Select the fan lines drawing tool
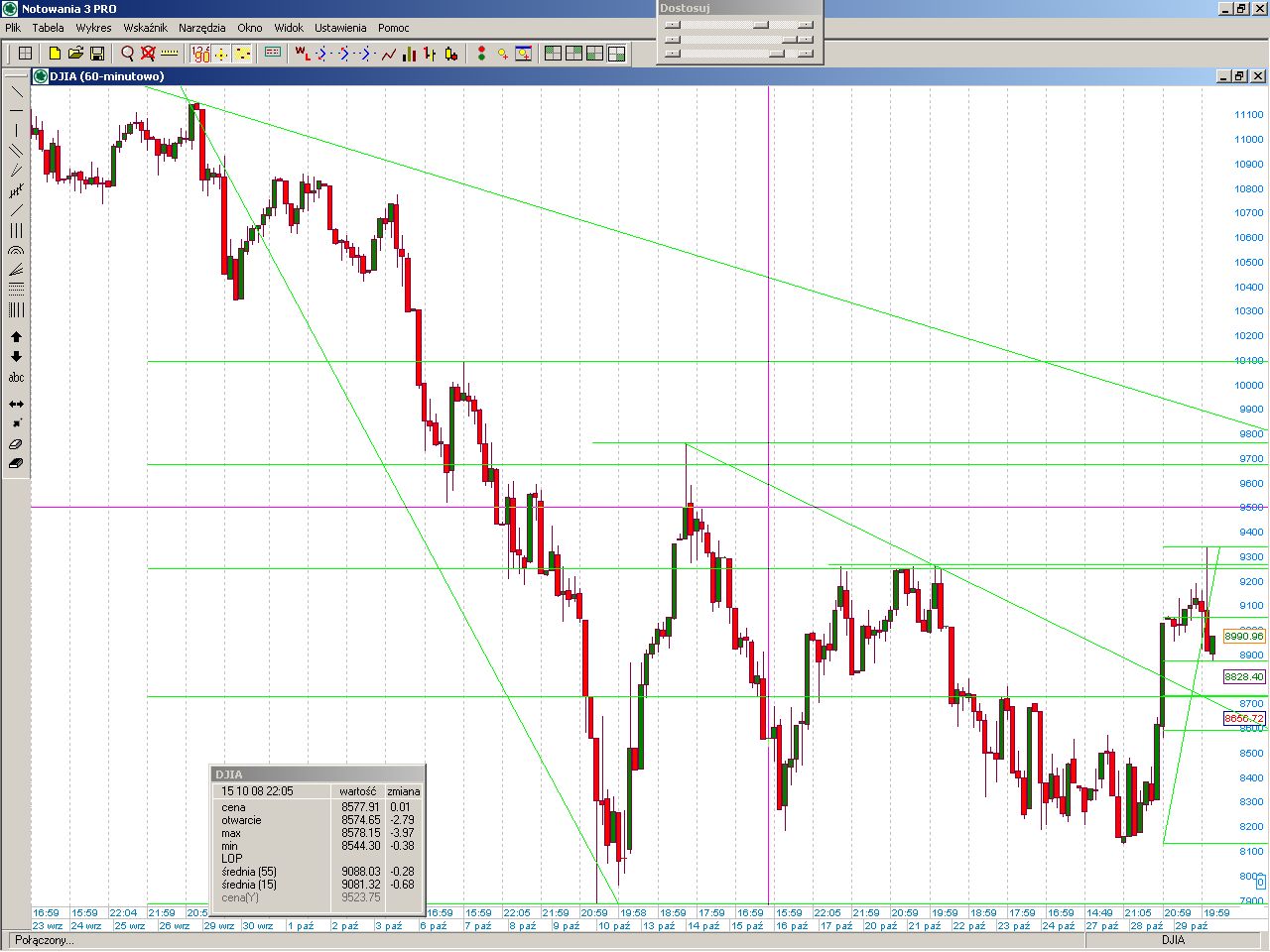1270x952 pixels. click(x=16, y=270)
